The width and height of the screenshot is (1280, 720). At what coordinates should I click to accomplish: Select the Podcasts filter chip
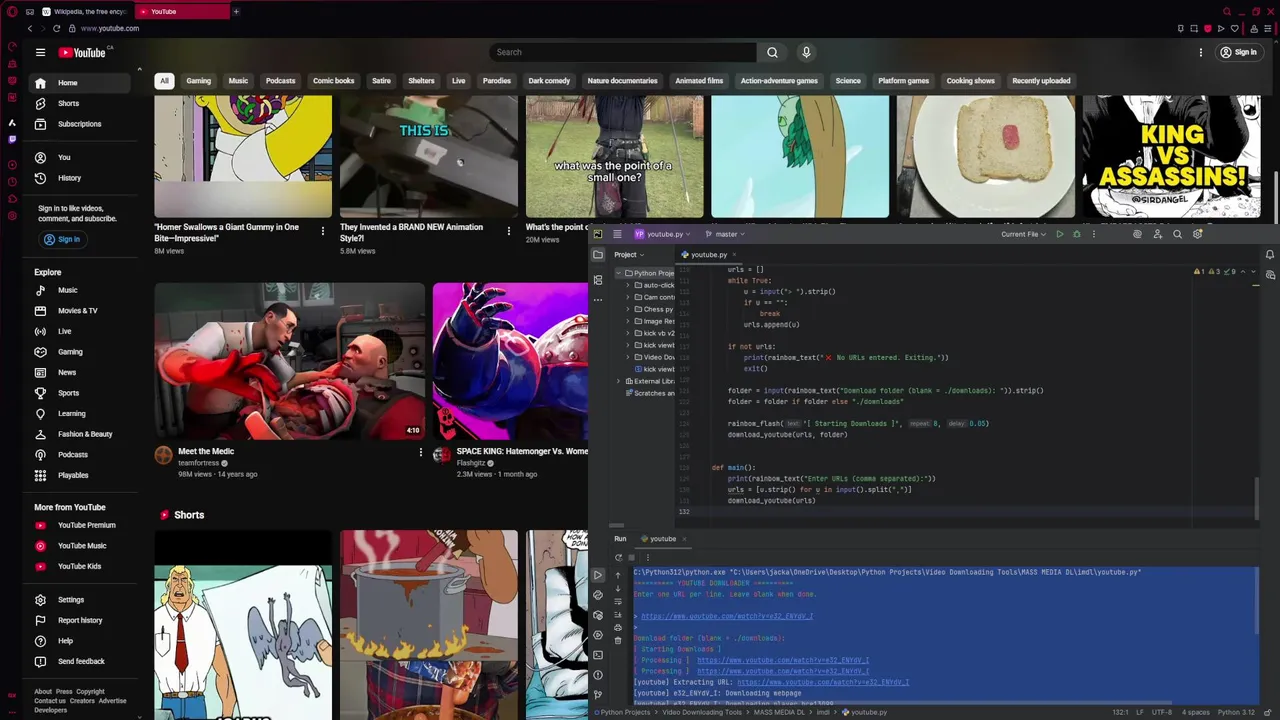(x=280, y=81)
